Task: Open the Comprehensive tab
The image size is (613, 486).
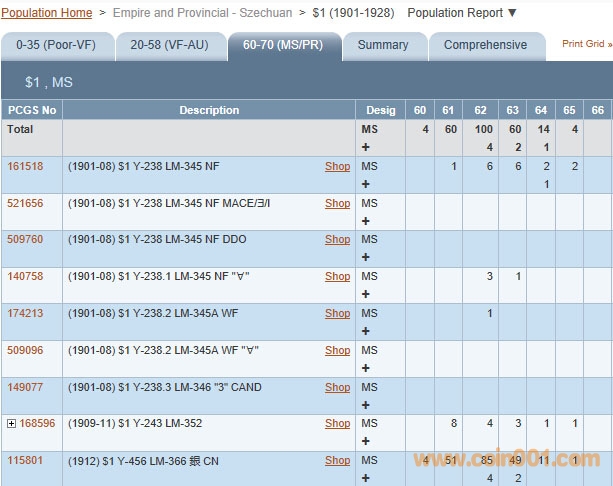Action: tap(485, 45)
